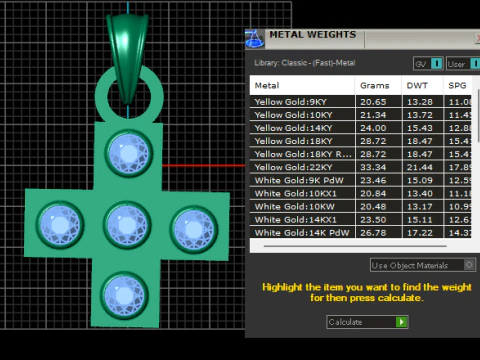Viewport: 480px width, 360px height.
Task: Select the White Gold:14KX1 row
Action: pos(361,220)
